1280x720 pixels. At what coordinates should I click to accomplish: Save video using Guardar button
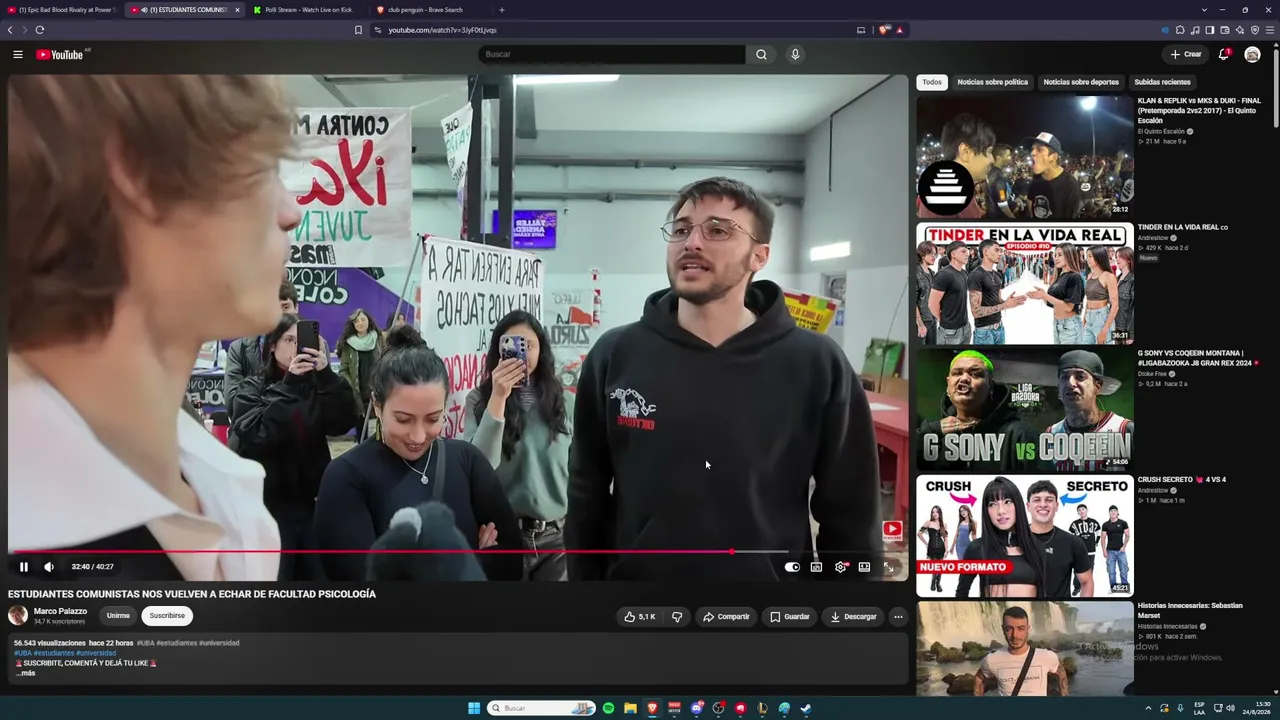[x=790, y=617]
